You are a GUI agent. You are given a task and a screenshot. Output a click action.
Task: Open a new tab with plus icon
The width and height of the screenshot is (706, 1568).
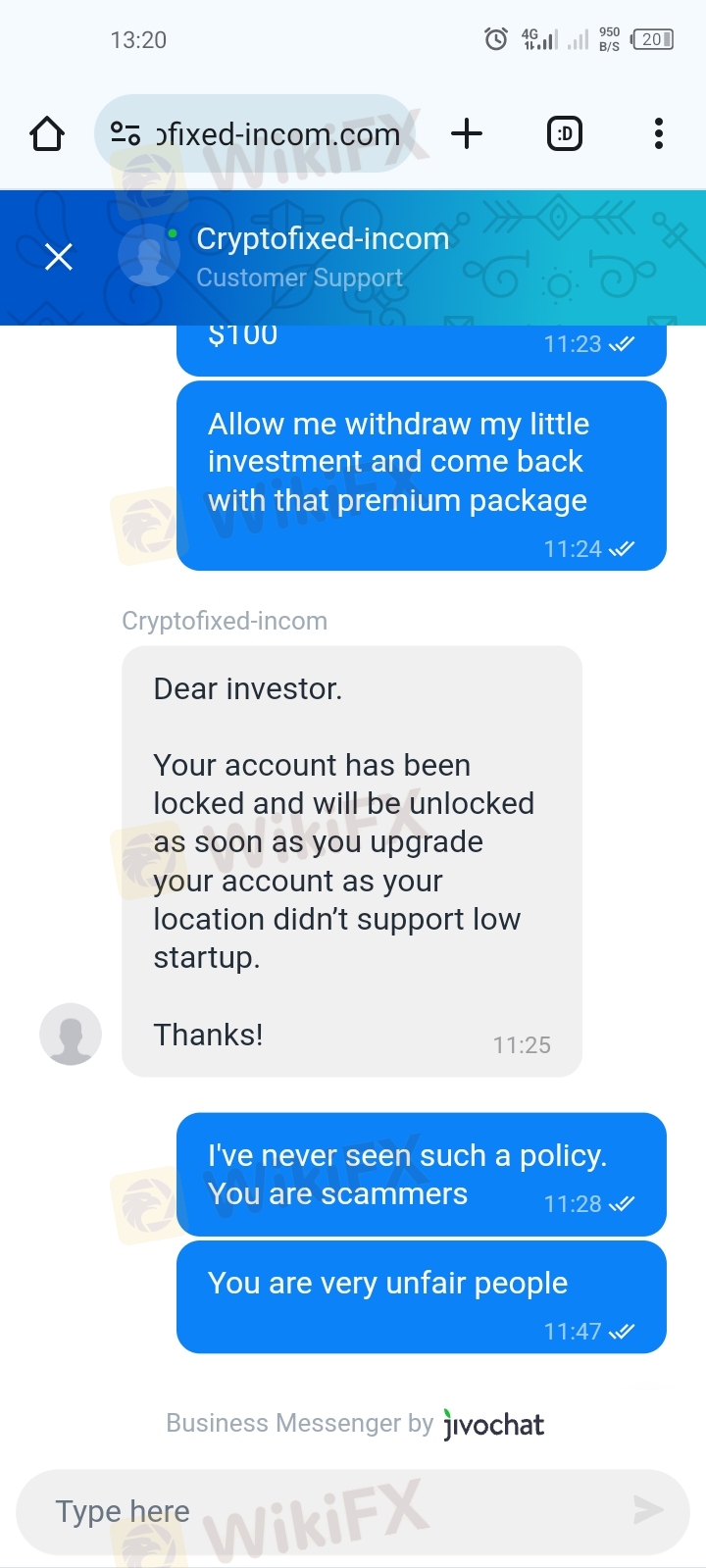point(467,133)
